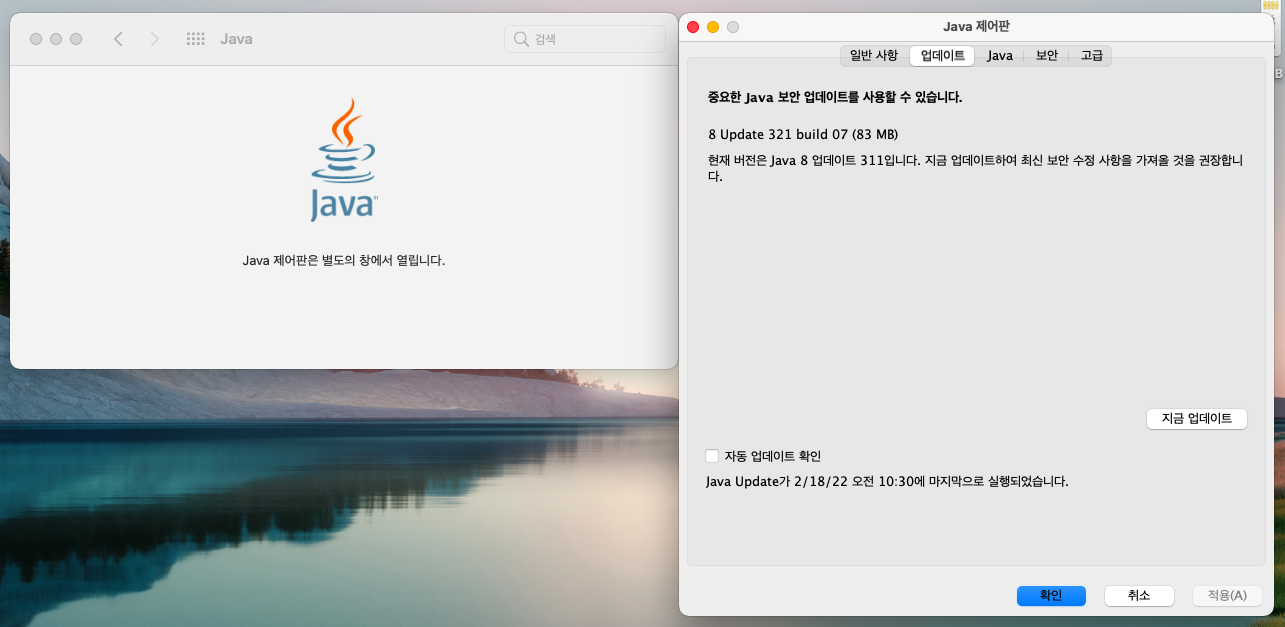Switch to the 일반 사항 tab
Image resolution: width=1285 pixels, height=627 pixels.
click(874, 56)
